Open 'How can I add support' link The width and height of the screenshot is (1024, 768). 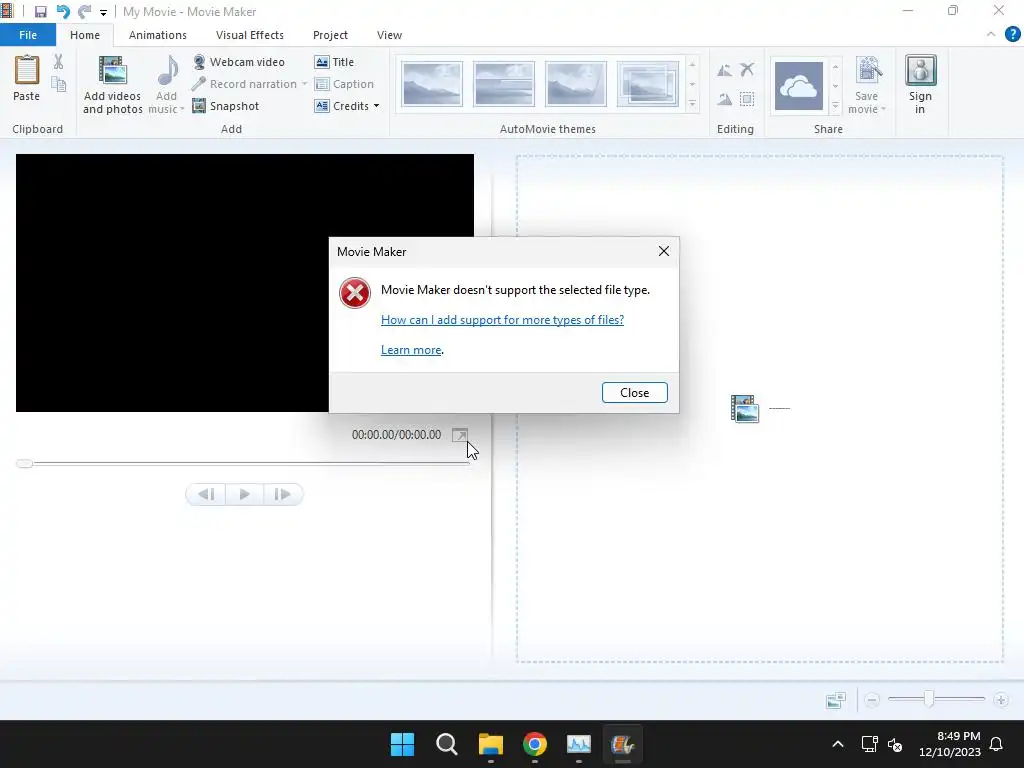click(502, 320)
